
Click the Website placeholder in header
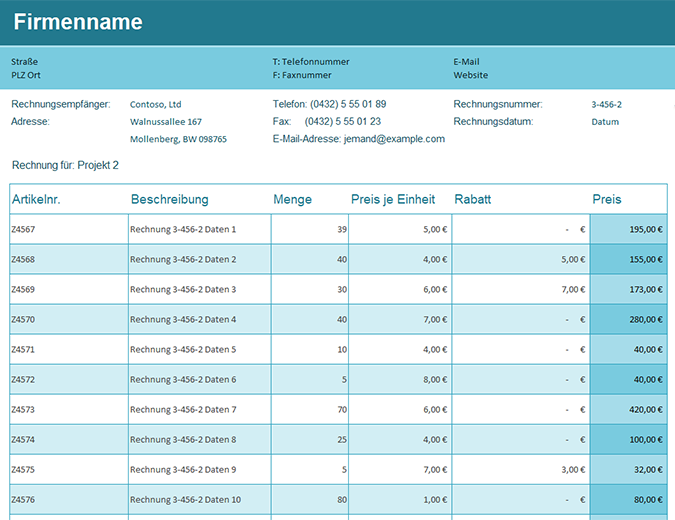click(470, 75)
